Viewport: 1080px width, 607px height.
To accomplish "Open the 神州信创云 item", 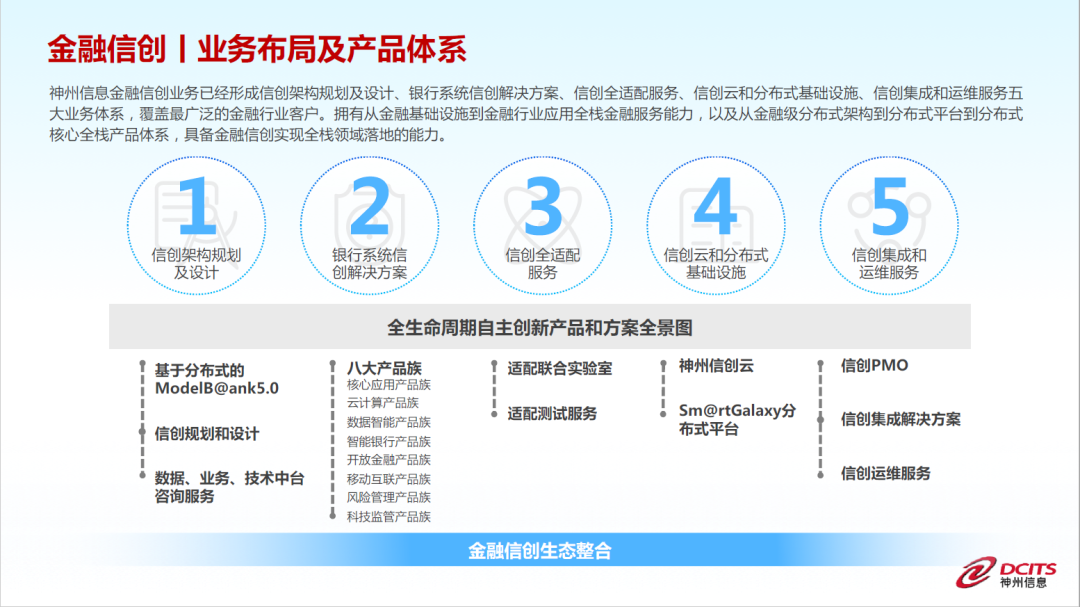I will tap(716, 366).
